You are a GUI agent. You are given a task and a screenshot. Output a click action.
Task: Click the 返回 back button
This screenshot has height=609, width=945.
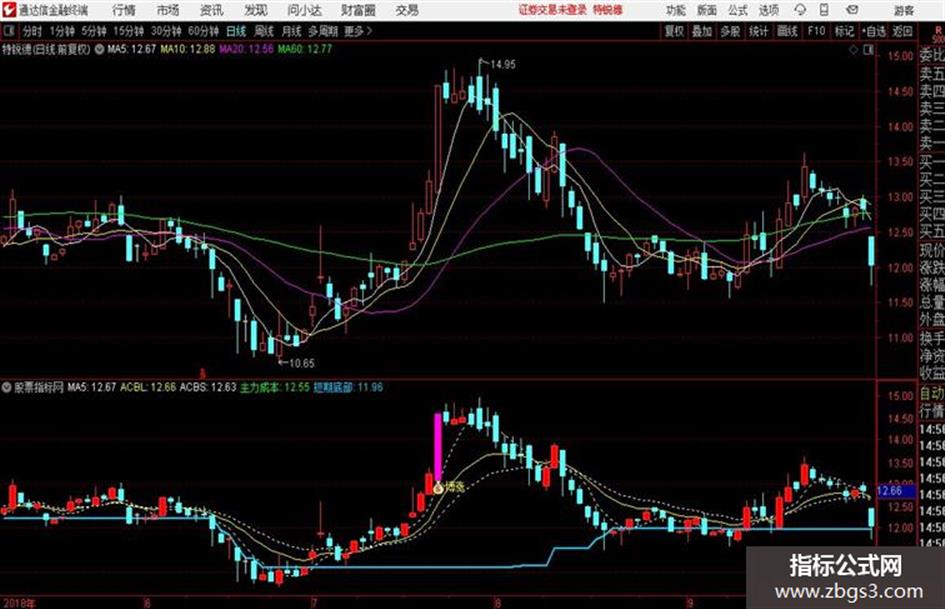pyautogui.click(x=902, y=31)
